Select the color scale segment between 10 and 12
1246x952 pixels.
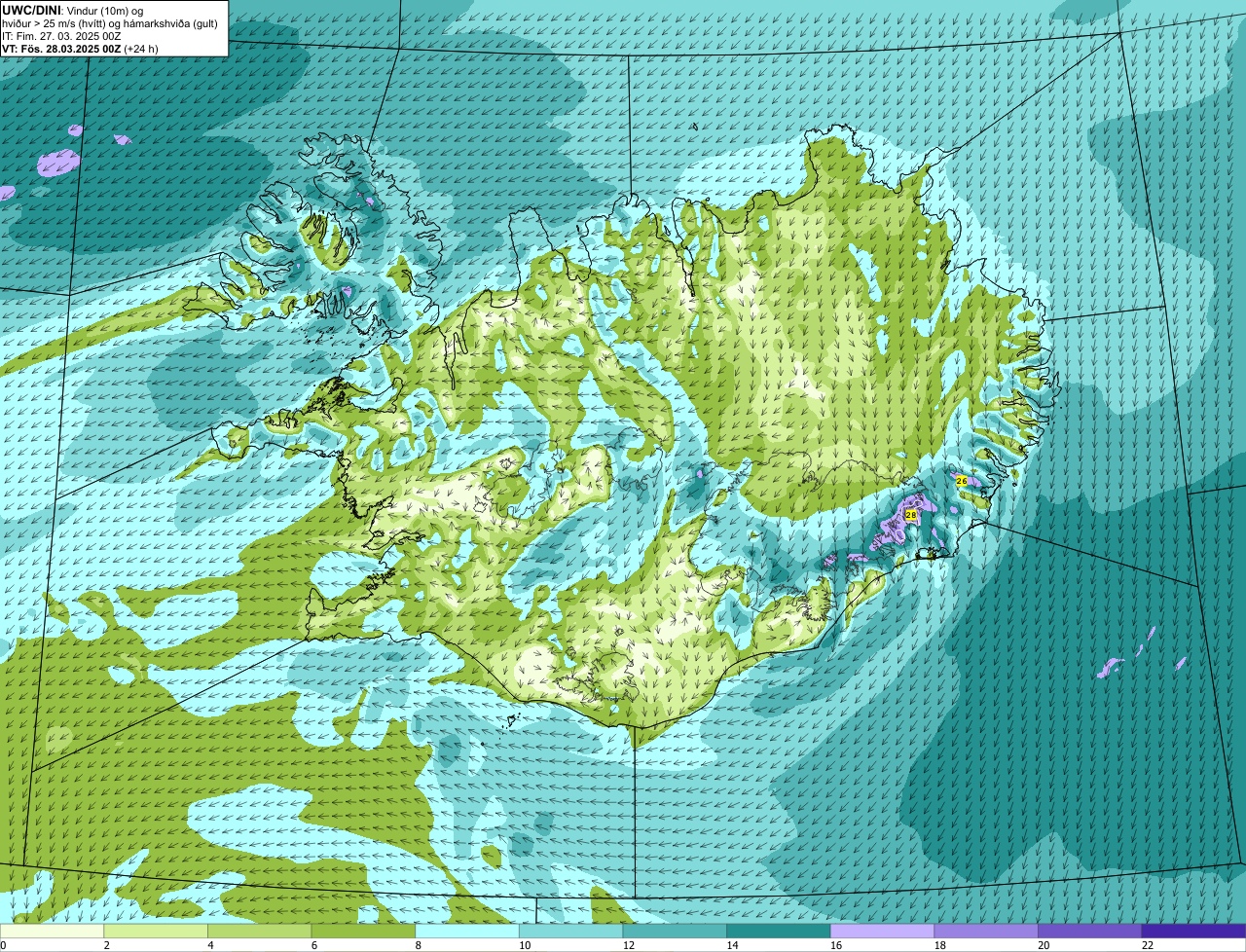571,931
